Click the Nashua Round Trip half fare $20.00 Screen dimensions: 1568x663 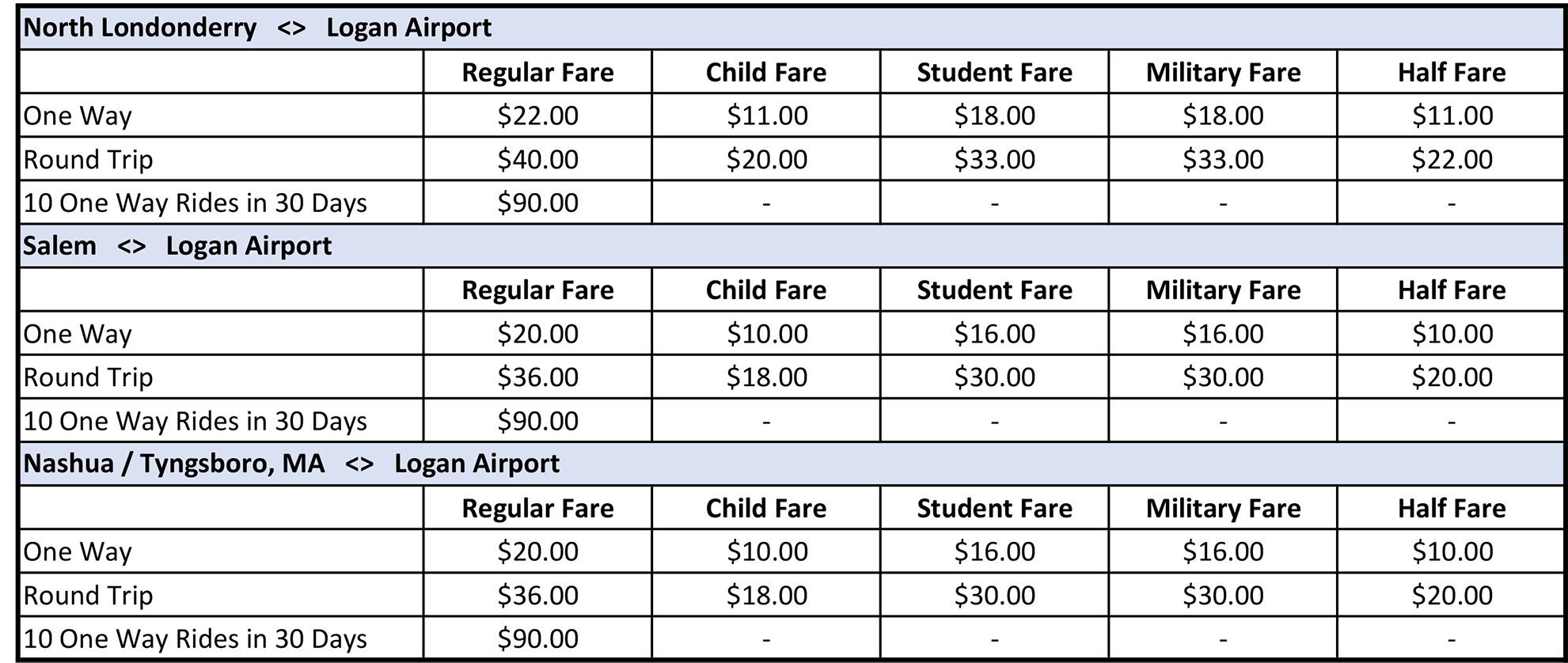click(1452, 595)
